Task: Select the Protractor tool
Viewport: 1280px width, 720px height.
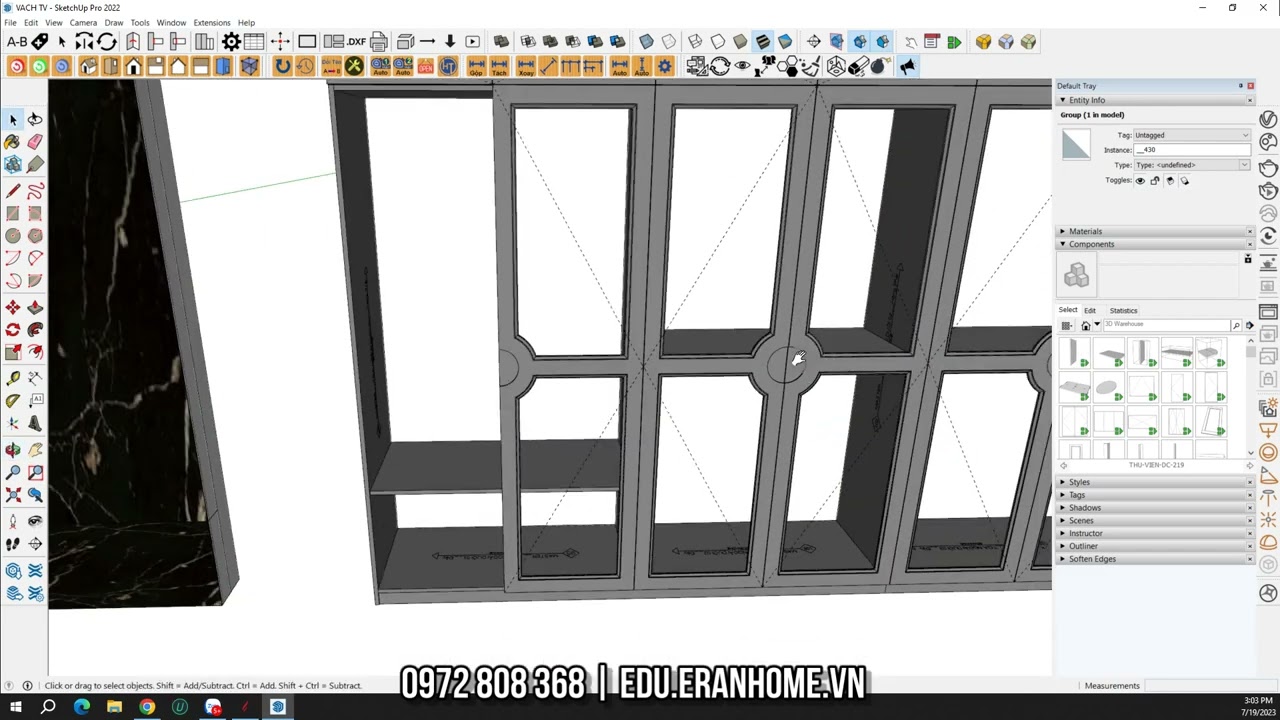Action: pos(13,401)
